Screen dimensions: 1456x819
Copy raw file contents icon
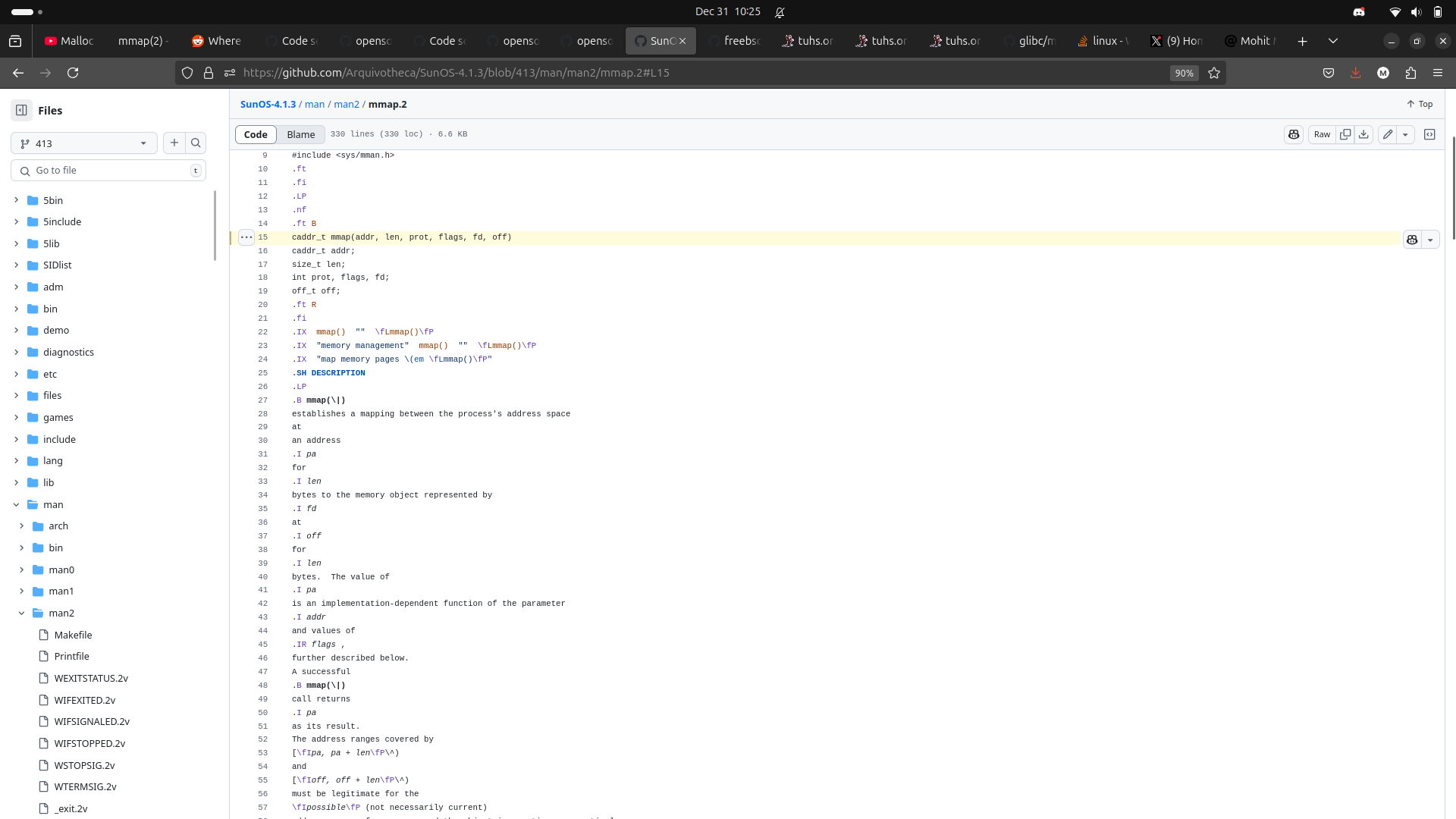1345,134
